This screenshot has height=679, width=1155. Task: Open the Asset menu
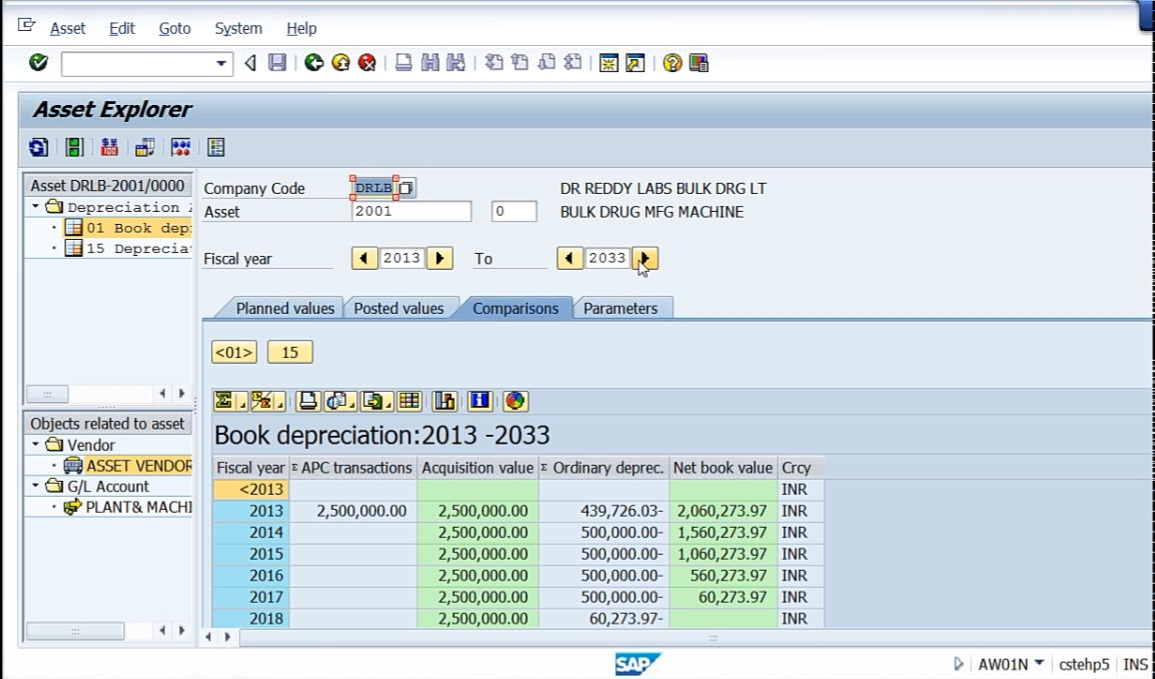pyautogui.click(x=68, y=28)
